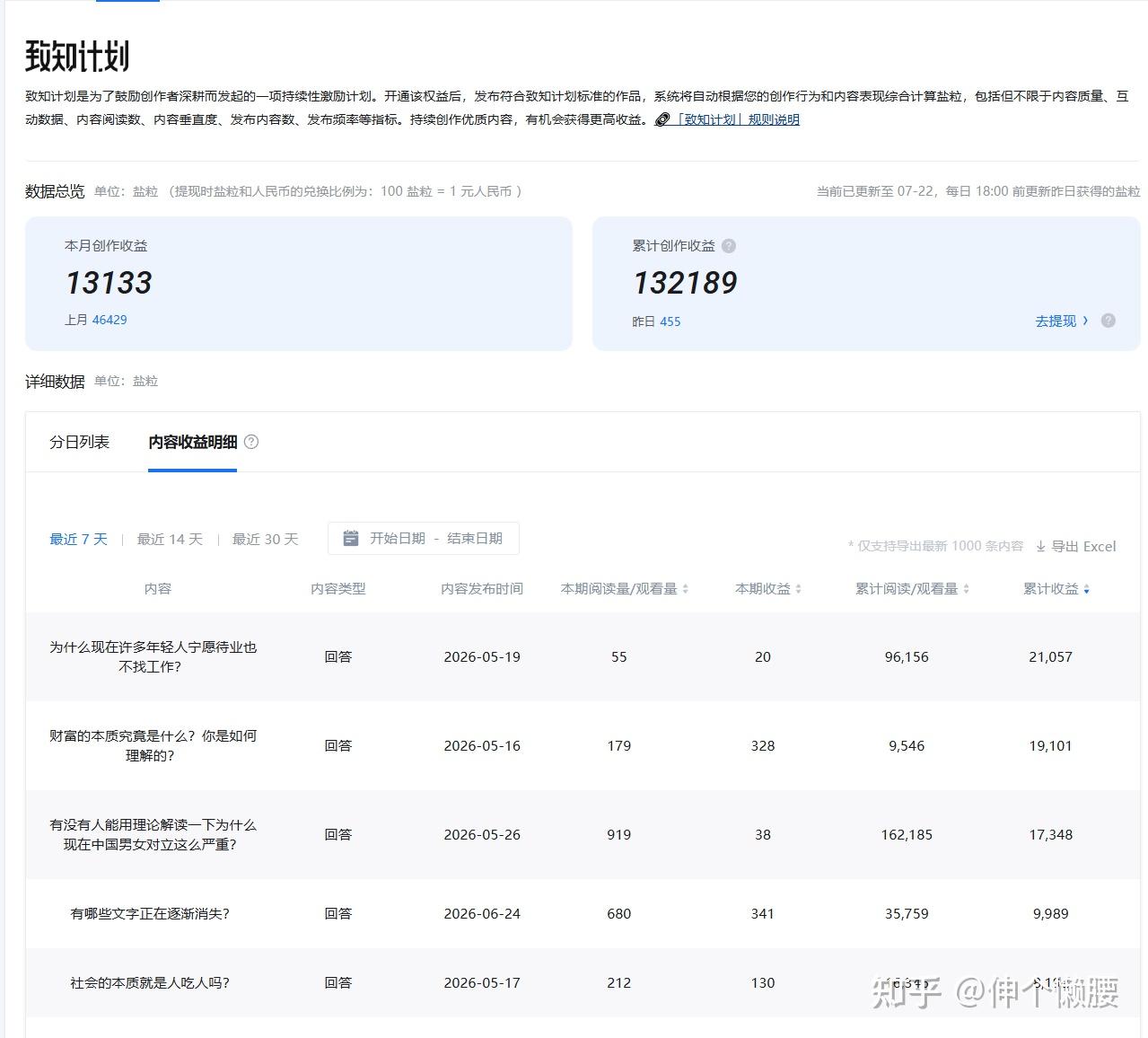This screenshot has width=1148, height=1038.
Task: Click cumulative income 21,057
Action: tap(1050, 656)
